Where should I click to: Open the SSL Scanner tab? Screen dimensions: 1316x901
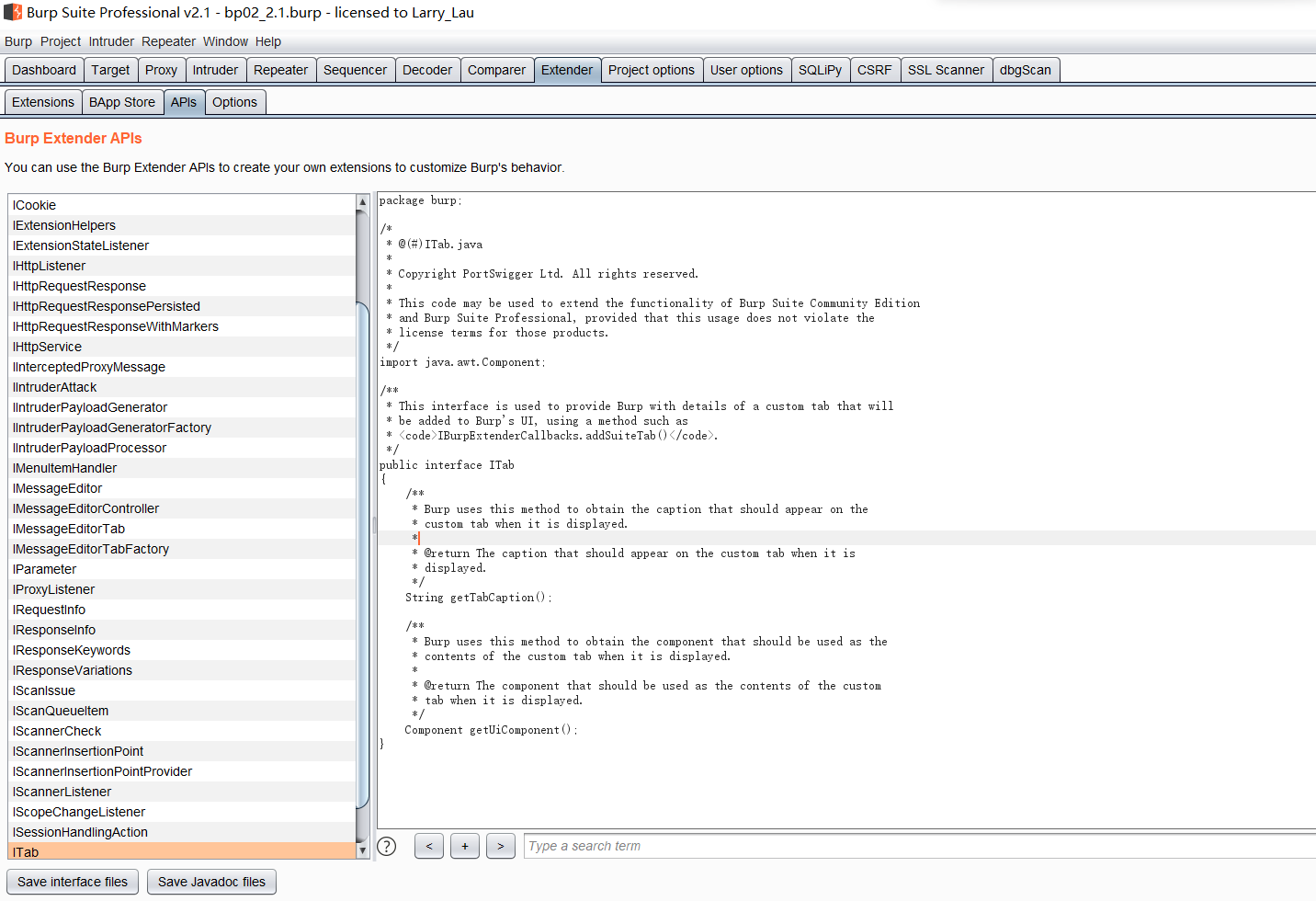pyautogui.click(x=946, y=70)
